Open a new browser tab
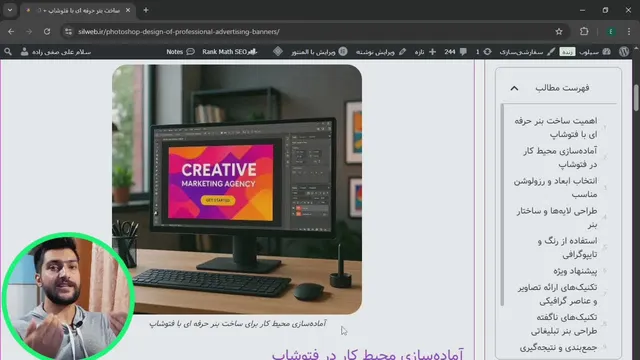Screen dimensions: 640x360 pos(146,10)
